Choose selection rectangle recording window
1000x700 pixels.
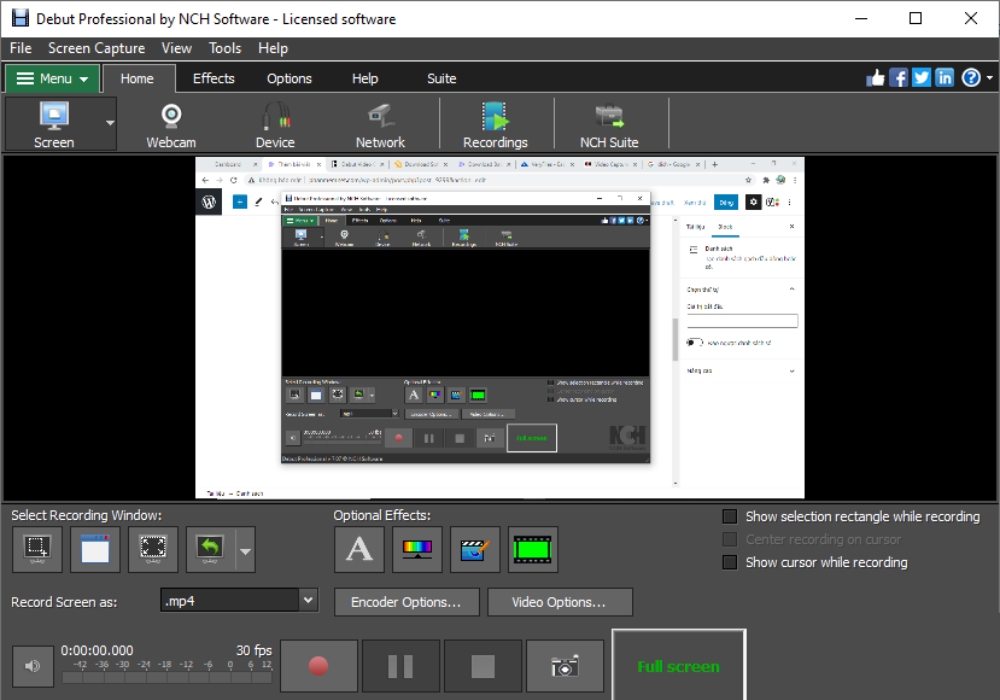point(37,549)
